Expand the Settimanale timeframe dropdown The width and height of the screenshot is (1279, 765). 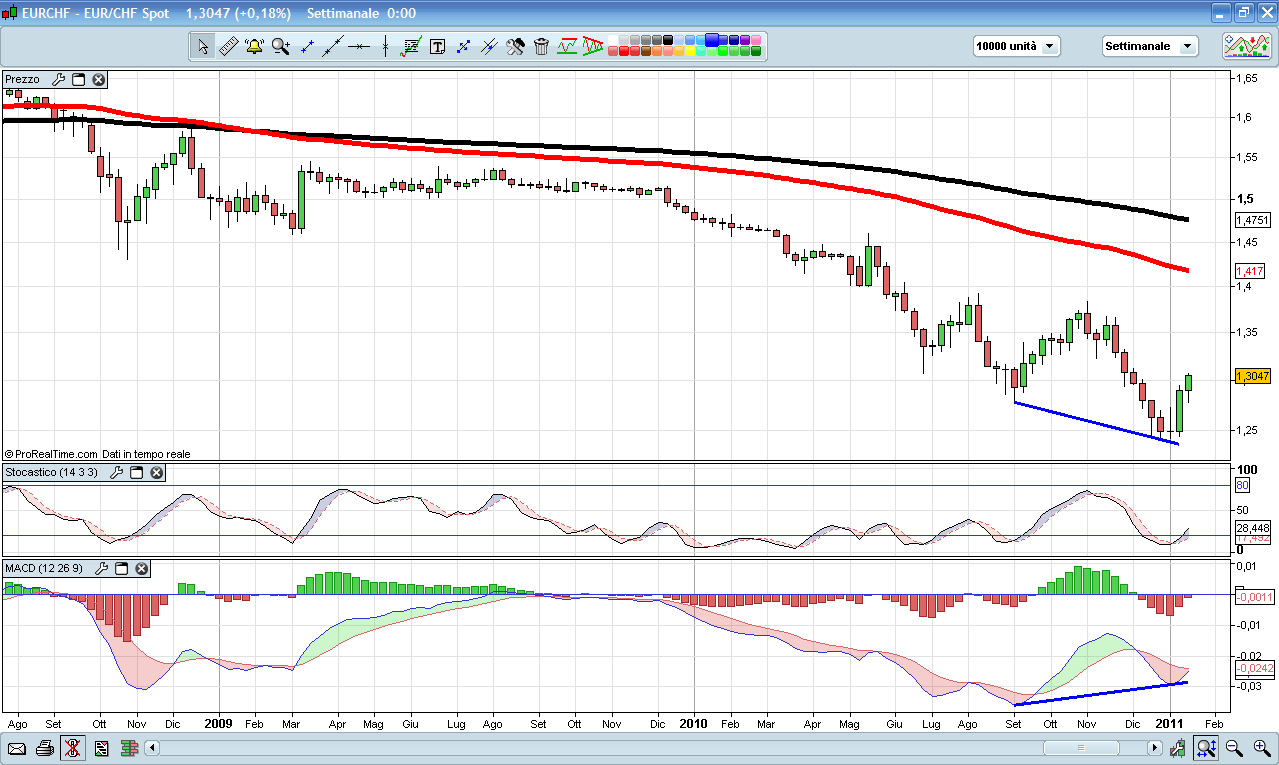tap(1149, 46)
